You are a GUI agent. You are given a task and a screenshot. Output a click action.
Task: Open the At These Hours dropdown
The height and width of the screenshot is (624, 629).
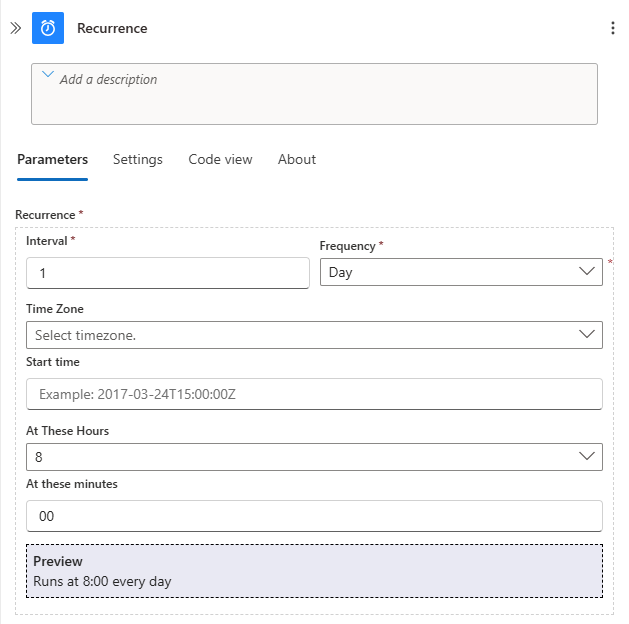click(x=314, y=457)
